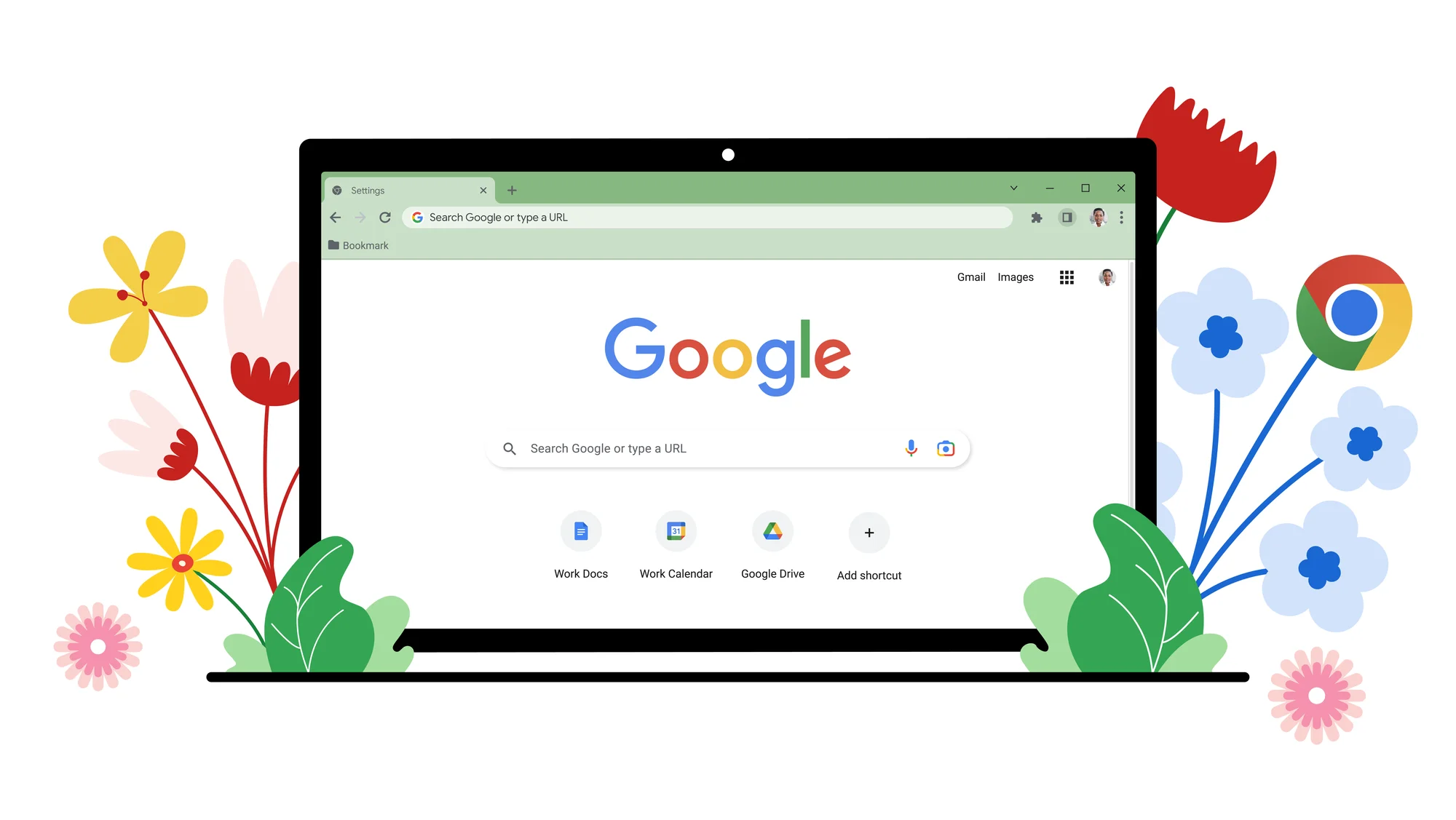1456x820 pixels.
Task: Open new tab with plus button
Action: pyautogui.click(x=511, y=190)
